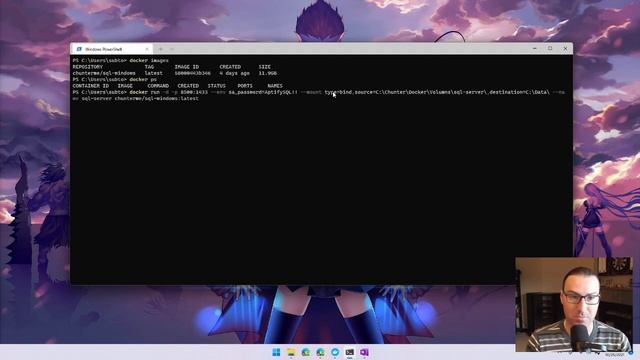Click the chunterme/sql-windows:latest image argument

point(156,98)
